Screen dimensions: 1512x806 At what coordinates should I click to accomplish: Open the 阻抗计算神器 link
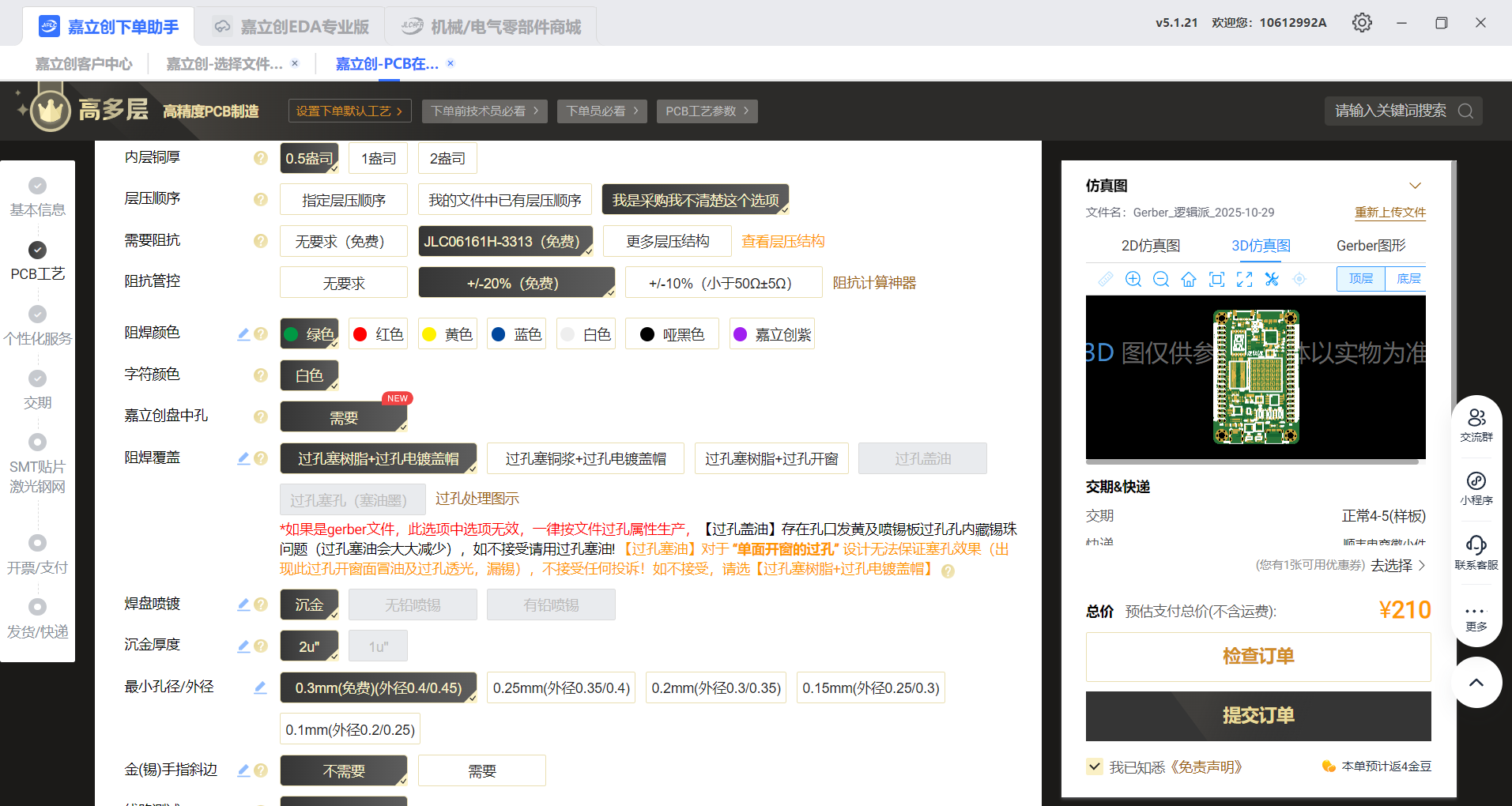pos(874,283)
